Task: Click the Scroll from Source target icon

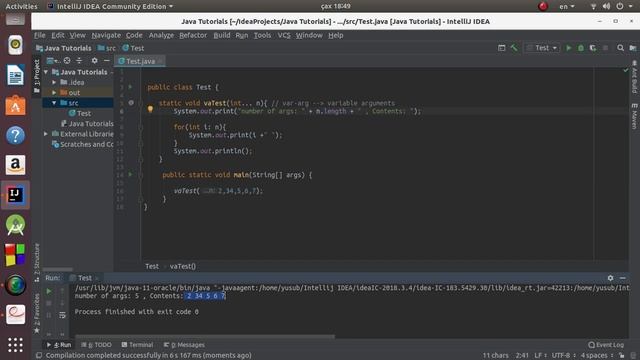Action: [x=67, y=61]
